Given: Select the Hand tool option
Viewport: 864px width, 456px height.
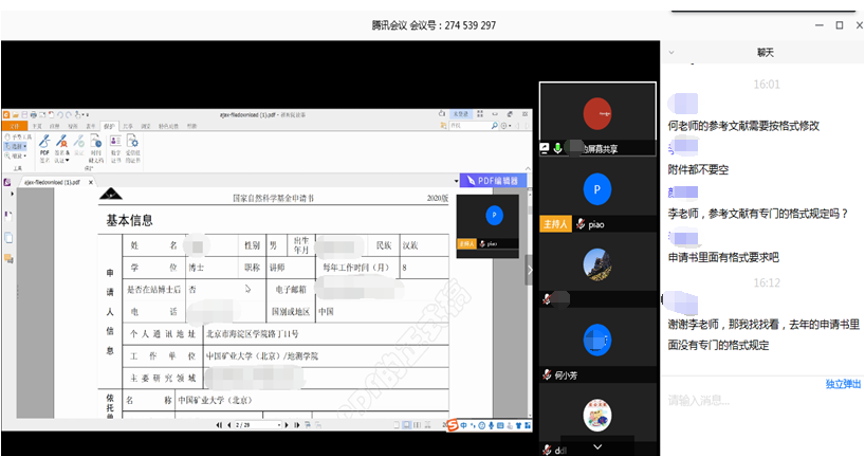Looking at the screenshot, I should click(16, 136).
